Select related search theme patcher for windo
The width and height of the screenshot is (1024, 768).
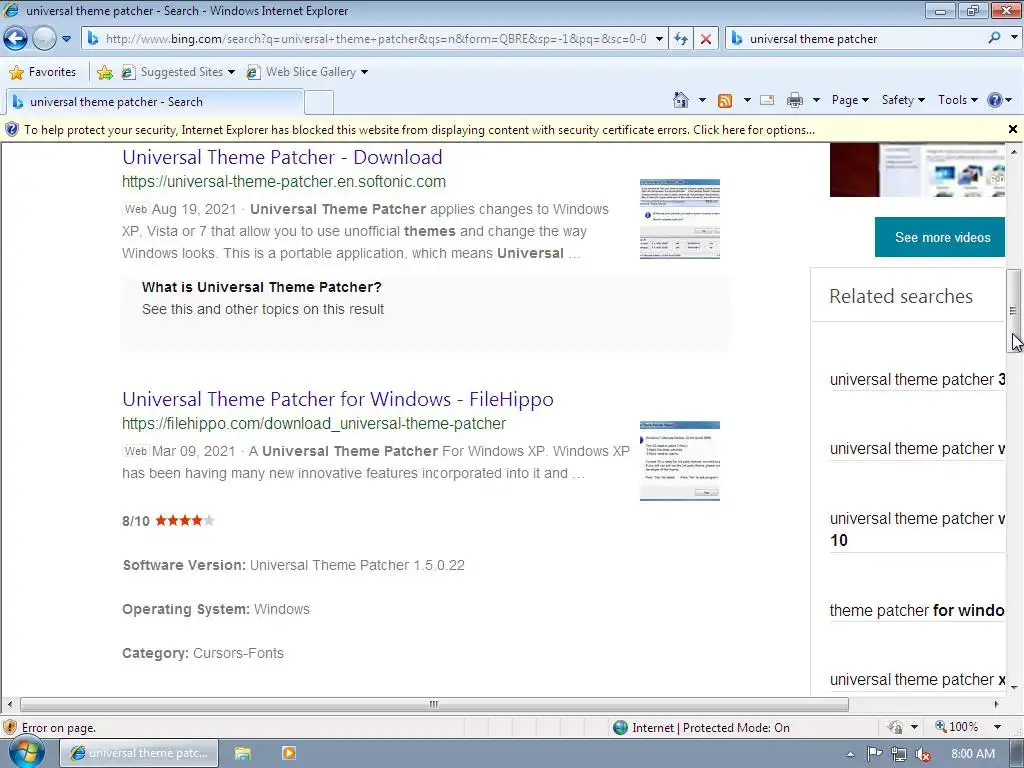[x=917, y=611]
